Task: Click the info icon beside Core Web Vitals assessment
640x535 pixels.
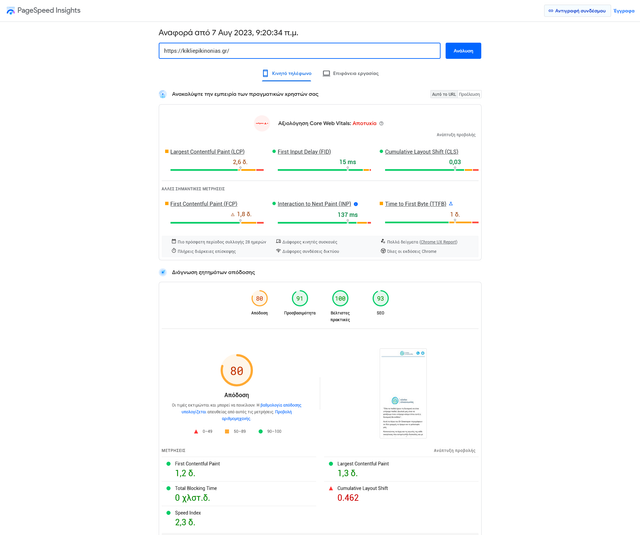Action: click(381, 123)
